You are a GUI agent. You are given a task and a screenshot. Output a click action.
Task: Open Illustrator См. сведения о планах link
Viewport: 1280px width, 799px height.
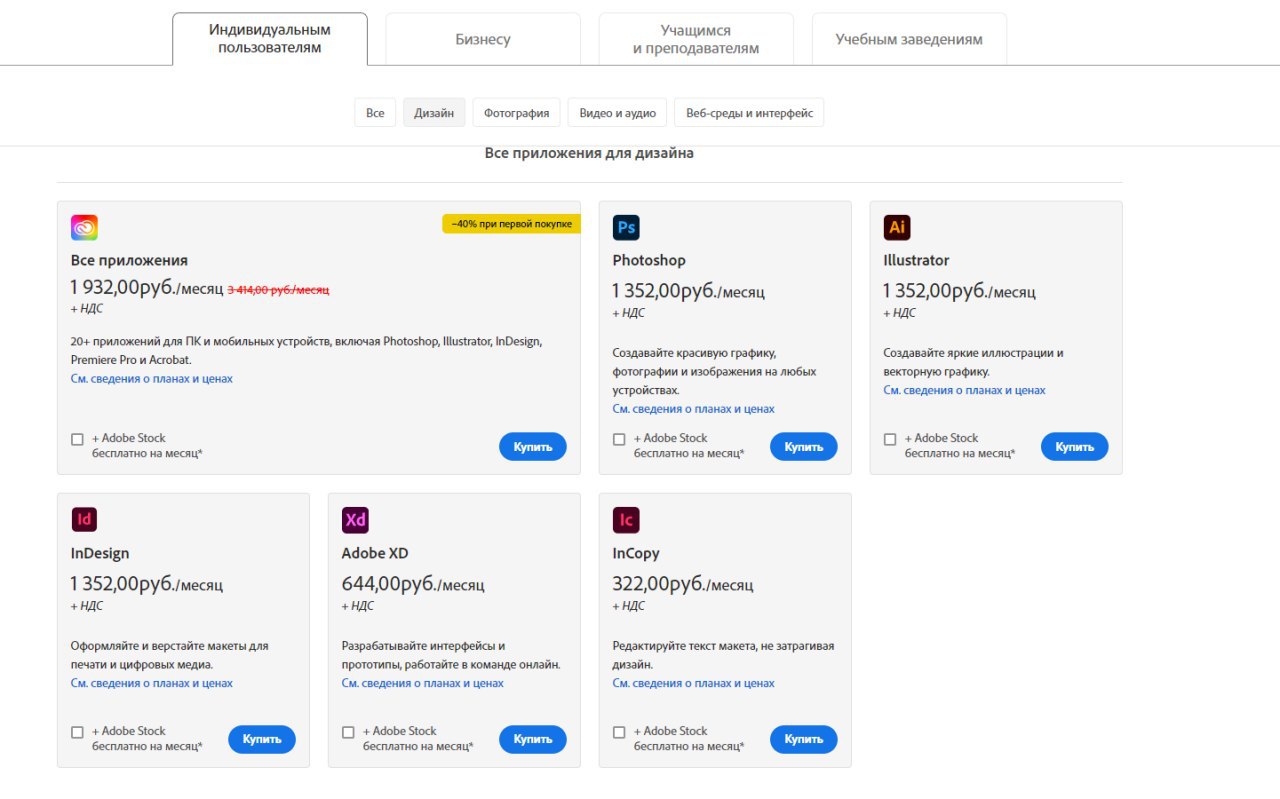coord(965,391)
